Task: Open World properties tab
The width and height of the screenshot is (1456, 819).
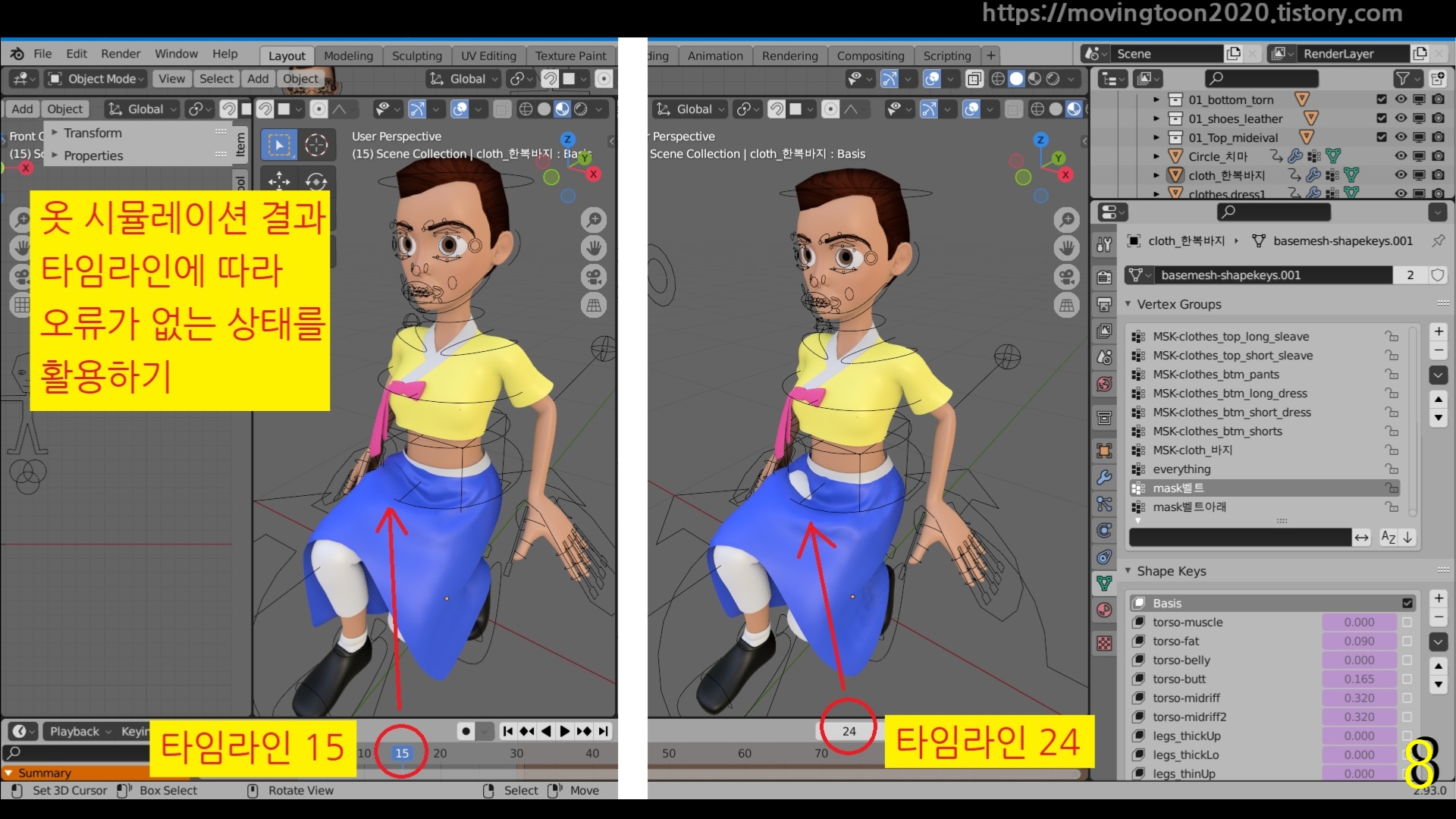Action: coord(1104,384)
